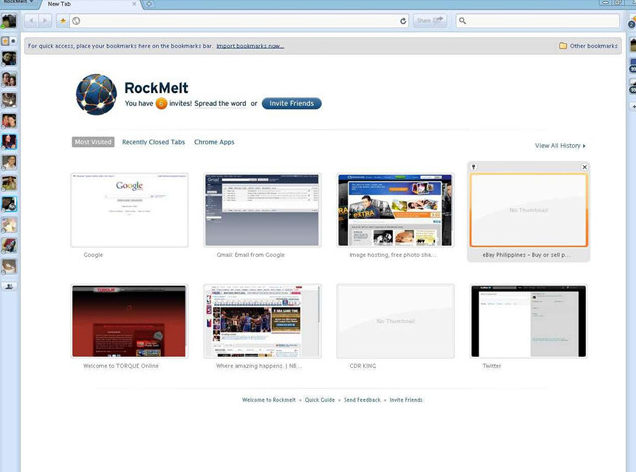This screenshot has height=472, width=636.
Task: Open the Twitter thumbnail
Action: point(529,321)
